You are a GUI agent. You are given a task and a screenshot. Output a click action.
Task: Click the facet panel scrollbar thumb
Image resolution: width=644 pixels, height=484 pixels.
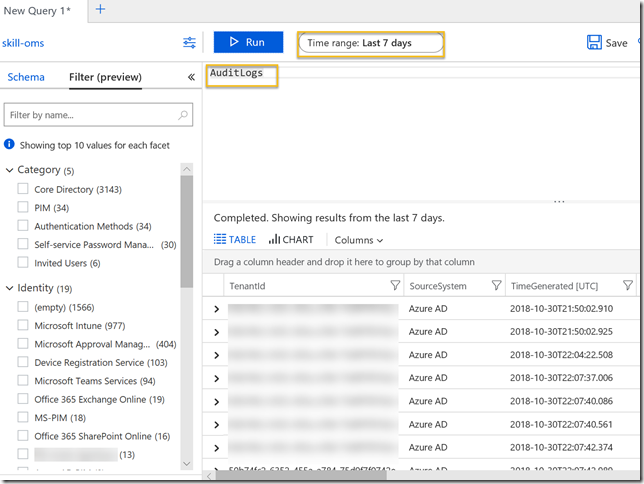[x=187, y=232]
